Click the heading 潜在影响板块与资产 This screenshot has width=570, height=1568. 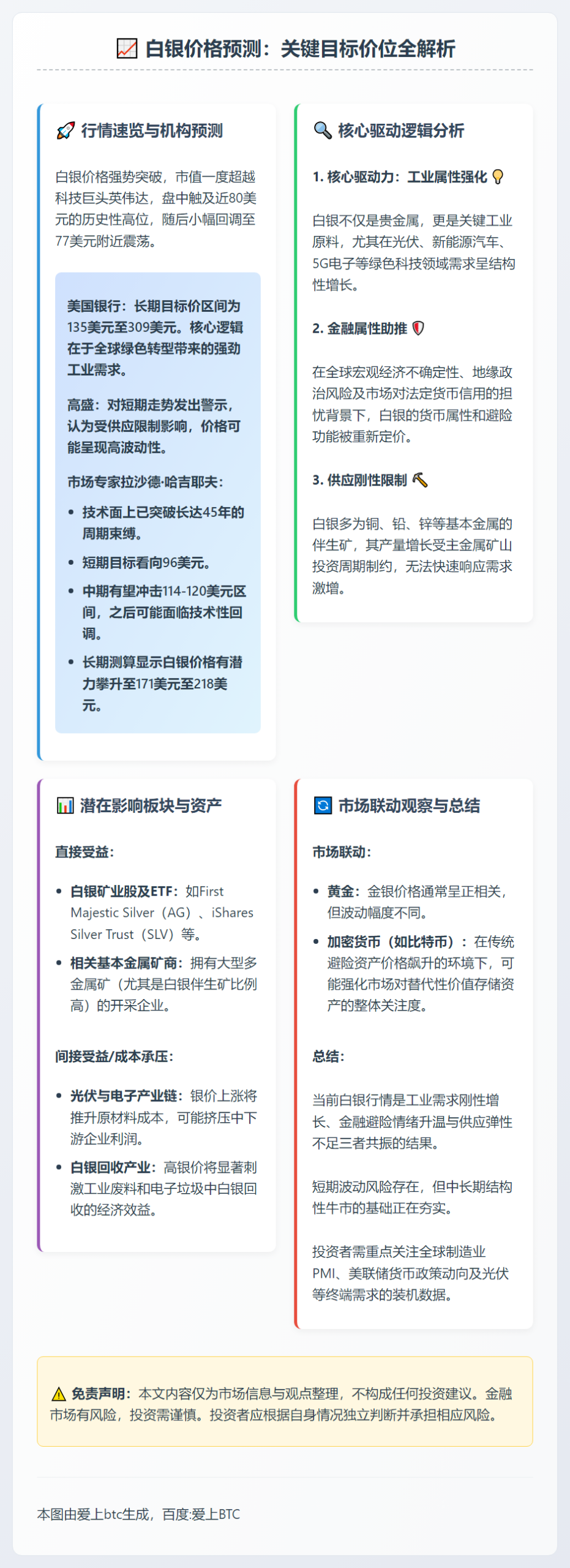(151, 805)
